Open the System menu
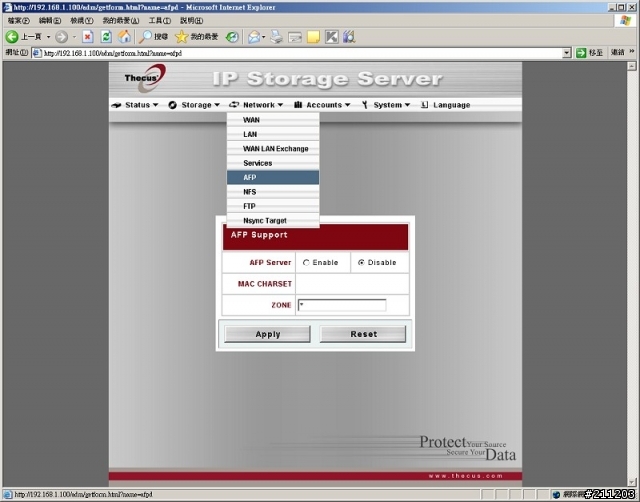The width and height of the screenshot is (640, 502). [x=386, y=105]
